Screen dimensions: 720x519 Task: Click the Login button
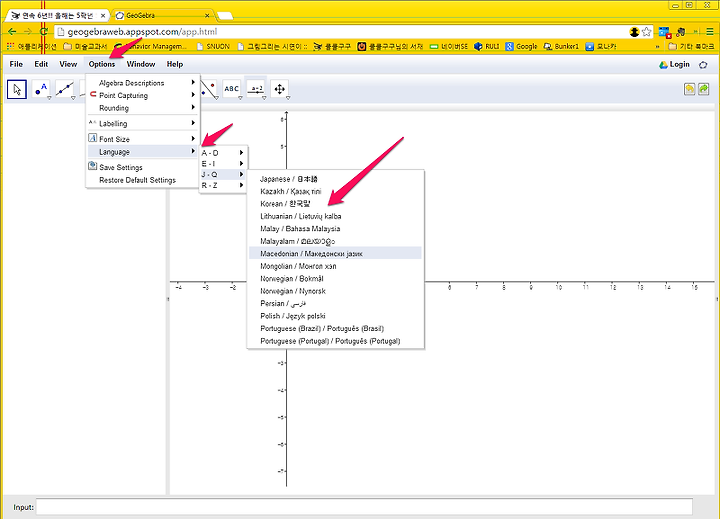(x=675, y=64)
